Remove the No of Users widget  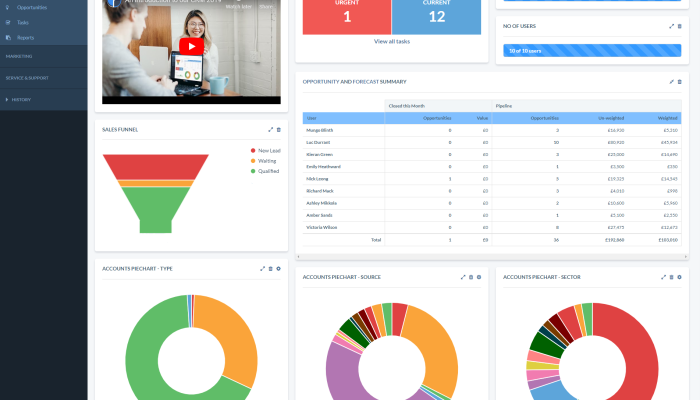tap(680, 25)
